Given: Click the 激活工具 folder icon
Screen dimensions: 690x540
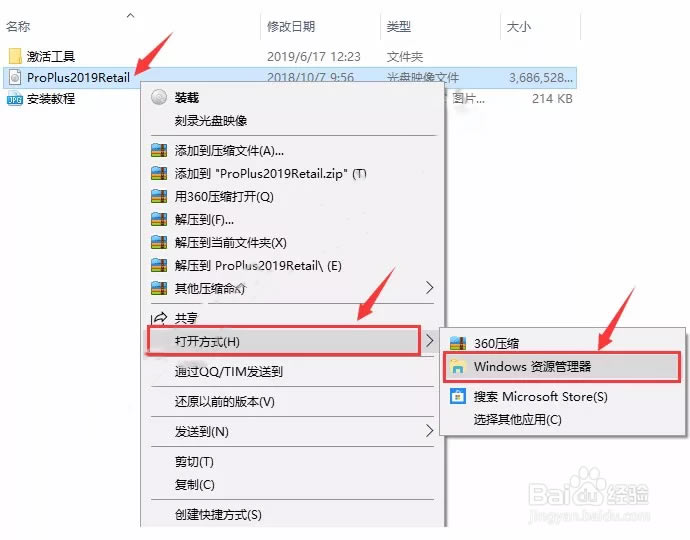Looking at the screenshot, I should (15, 56).
